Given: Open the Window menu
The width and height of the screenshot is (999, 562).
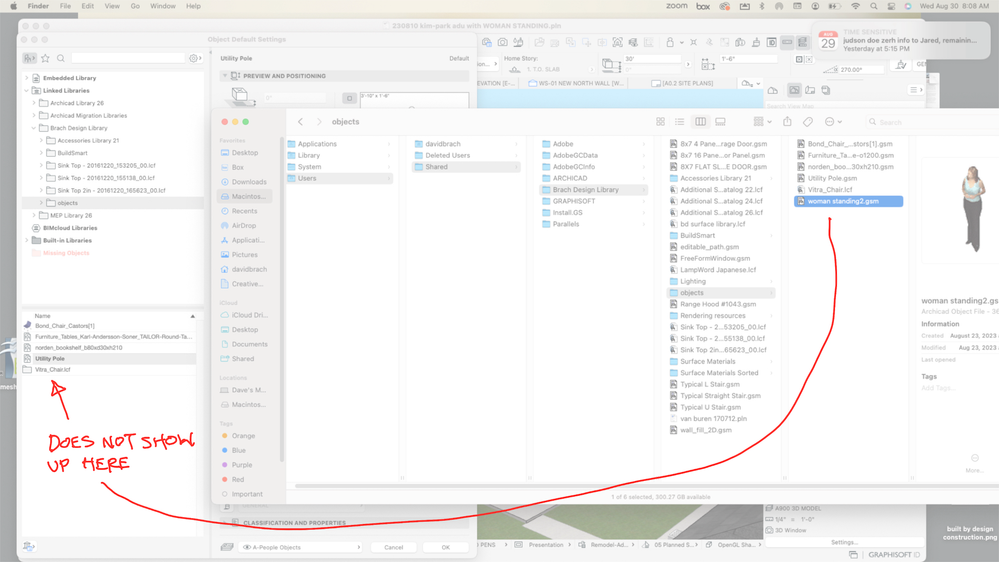Looking at the screenshot, I should click(162, 6).
